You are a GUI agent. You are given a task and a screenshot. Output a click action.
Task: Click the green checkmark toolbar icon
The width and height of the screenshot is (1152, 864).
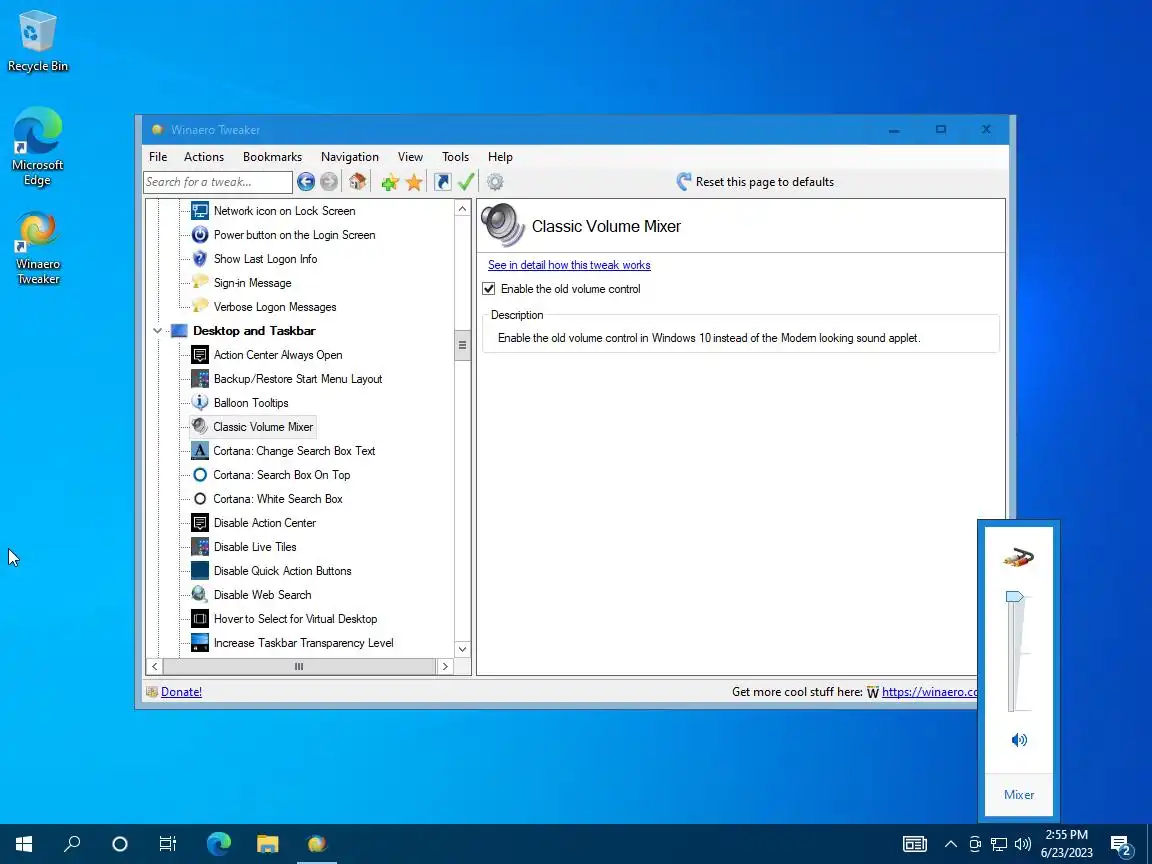pyautogui.click(x=466, y=181)
